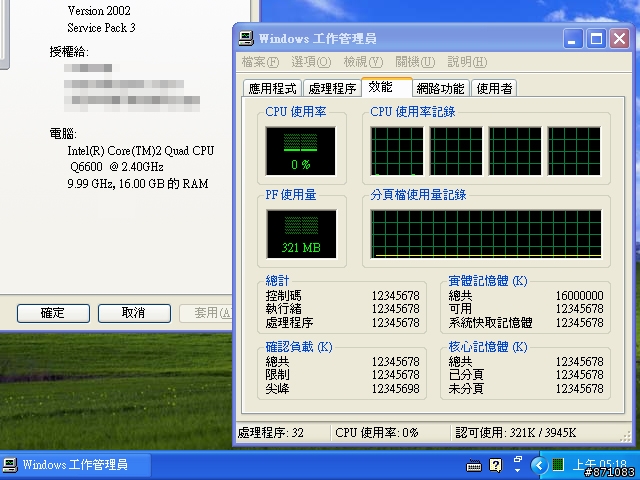
Task: Switch to the 處理程序 tab
Action: pyautogui.click(x=332, y=88)
